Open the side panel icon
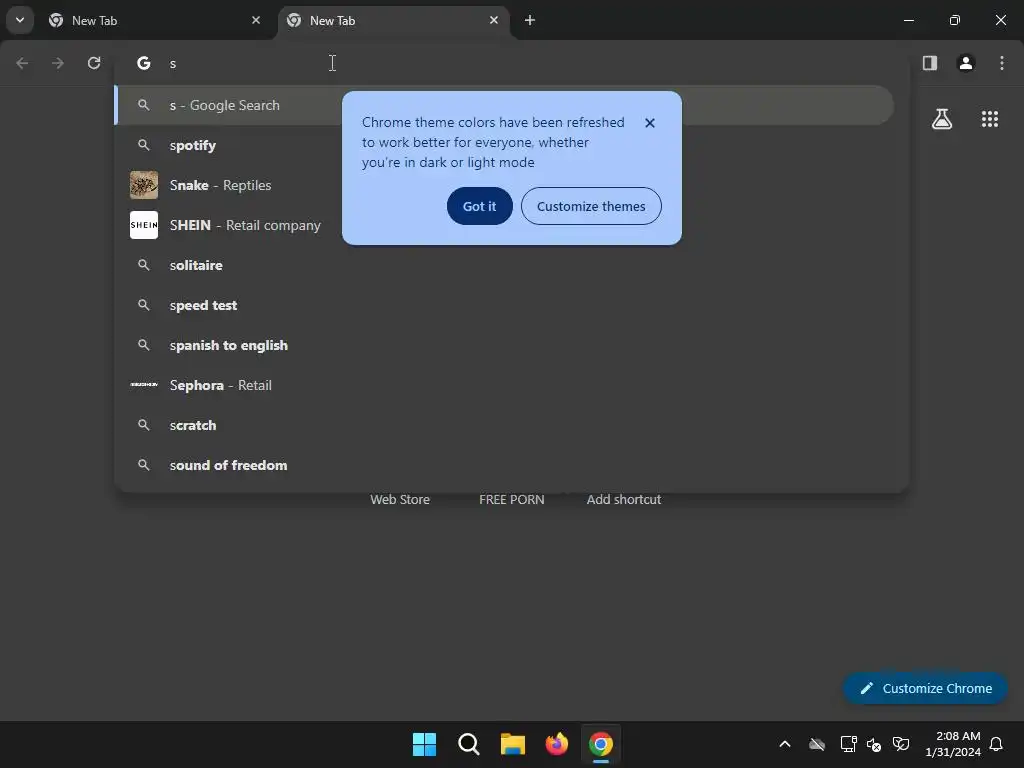Image resolution: width=1024 pixels, height=768 pixels. [x=930, y=63]
